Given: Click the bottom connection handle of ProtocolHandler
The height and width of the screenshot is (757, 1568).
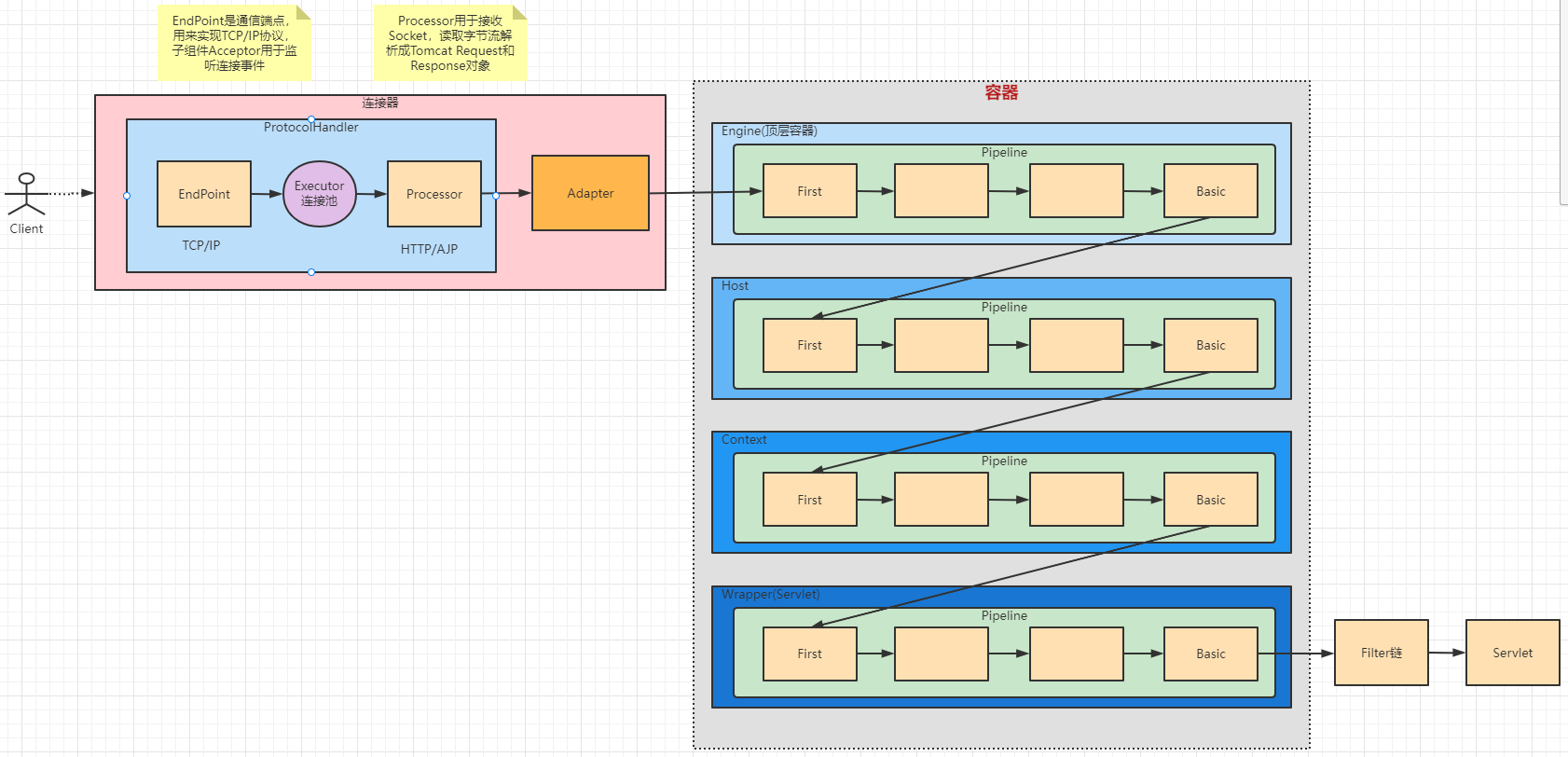Looking at the screenshot, I should pyautogui.click(x=311, y=272).
